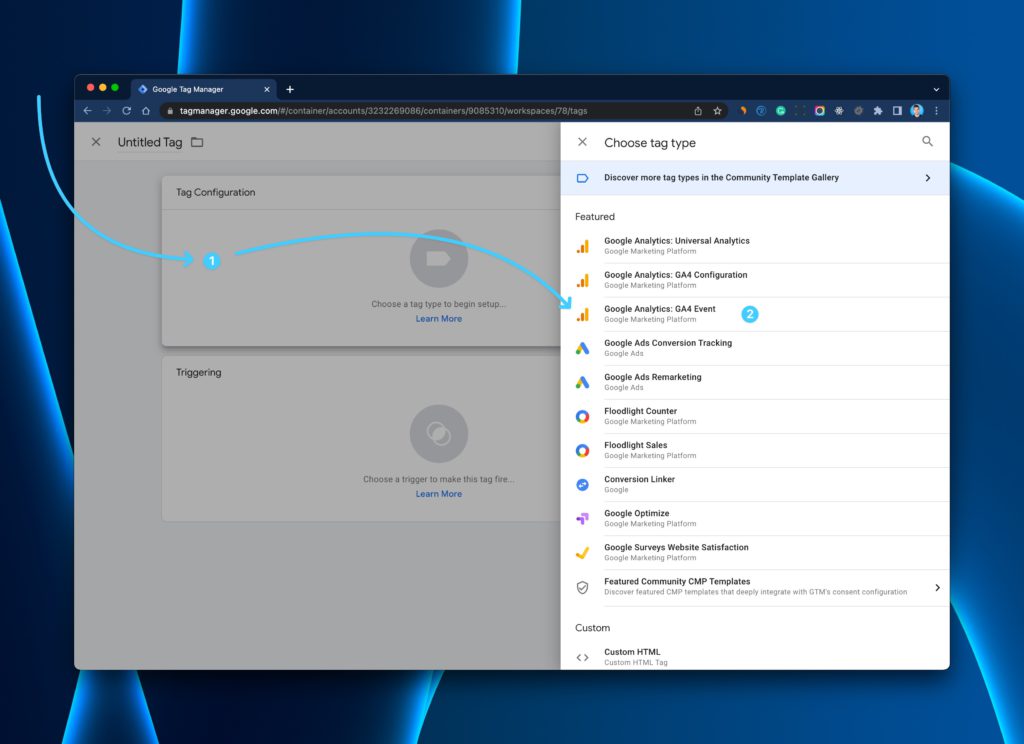Expand Featured Community CMP Templates arrow
The image size is (1024, 744).
(937, 587)
